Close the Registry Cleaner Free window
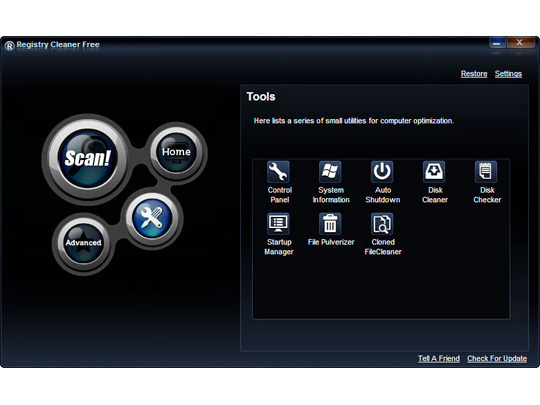The width and height of the screenshot is (540, 405). click(520, 43)
